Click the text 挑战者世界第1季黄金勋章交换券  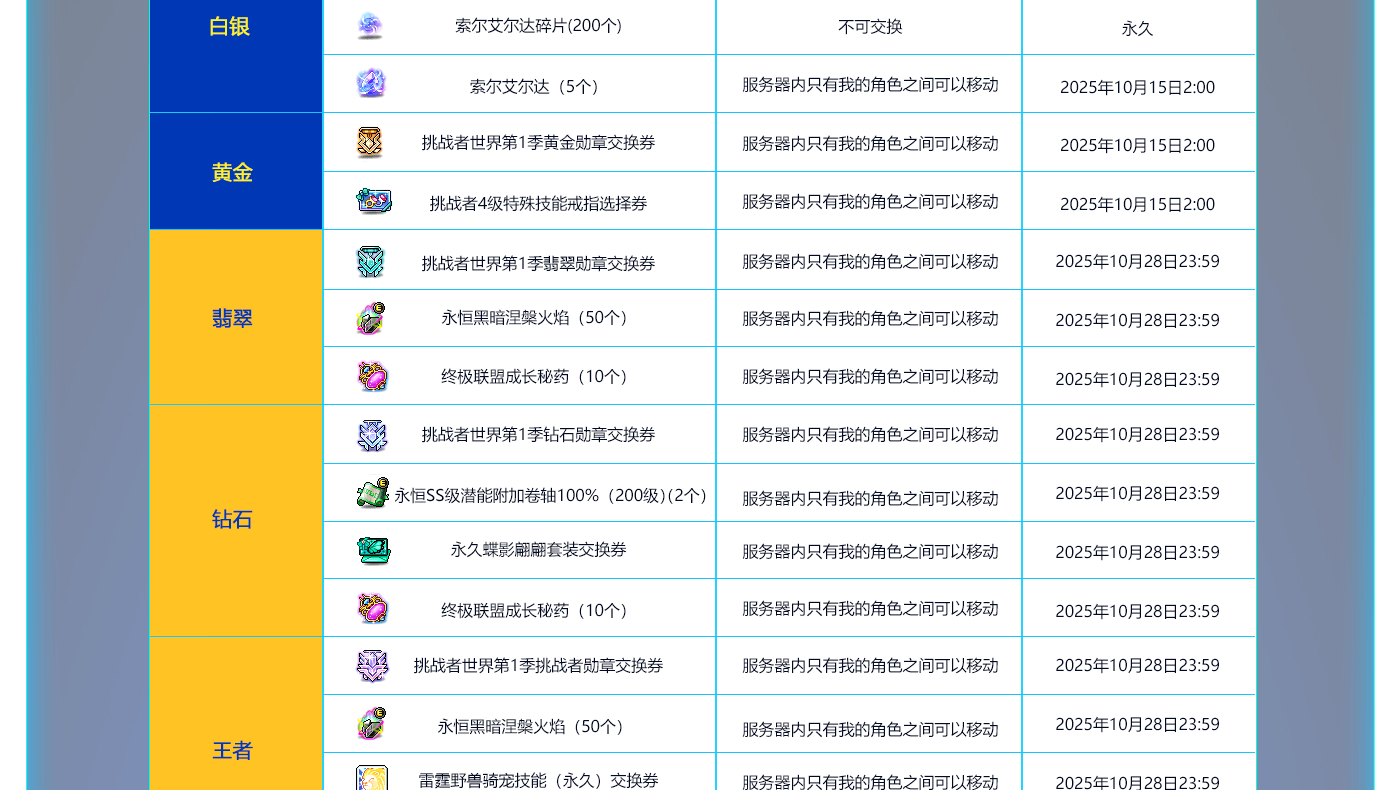pyautogui.click(x=538, y=143)
